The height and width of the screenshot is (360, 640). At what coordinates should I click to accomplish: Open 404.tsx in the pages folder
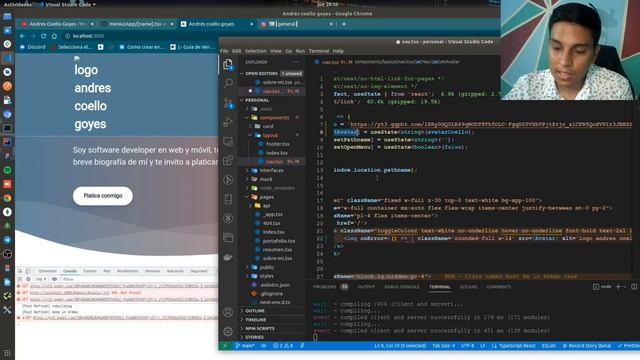pos(271,223)
